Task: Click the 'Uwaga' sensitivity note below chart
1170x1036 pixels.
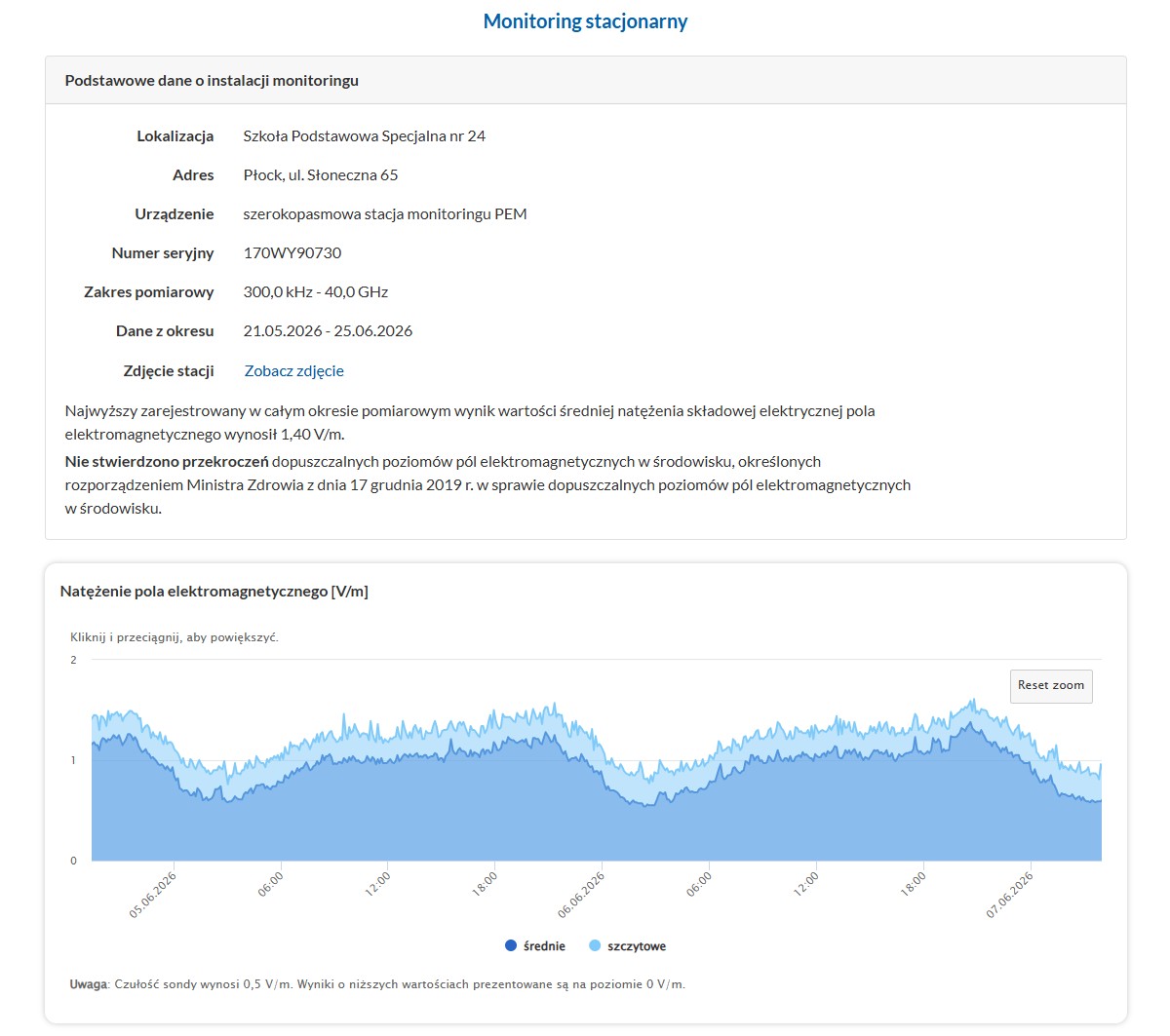Action: pyautogui.click(x=377, y=984)
